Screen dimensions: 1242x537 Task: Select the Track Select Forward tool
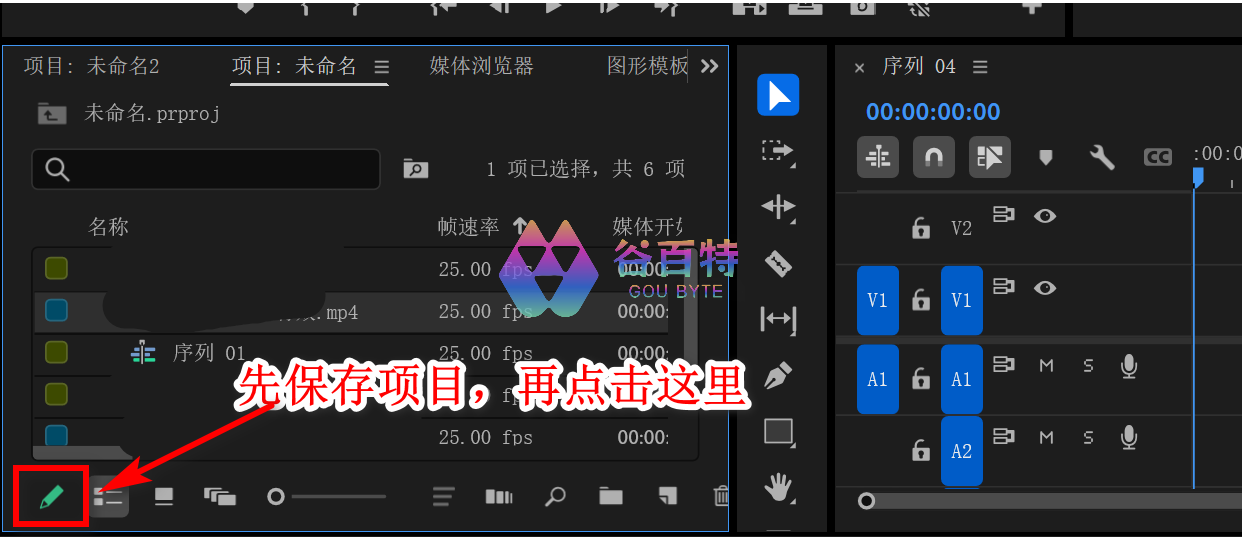[778, 151]
